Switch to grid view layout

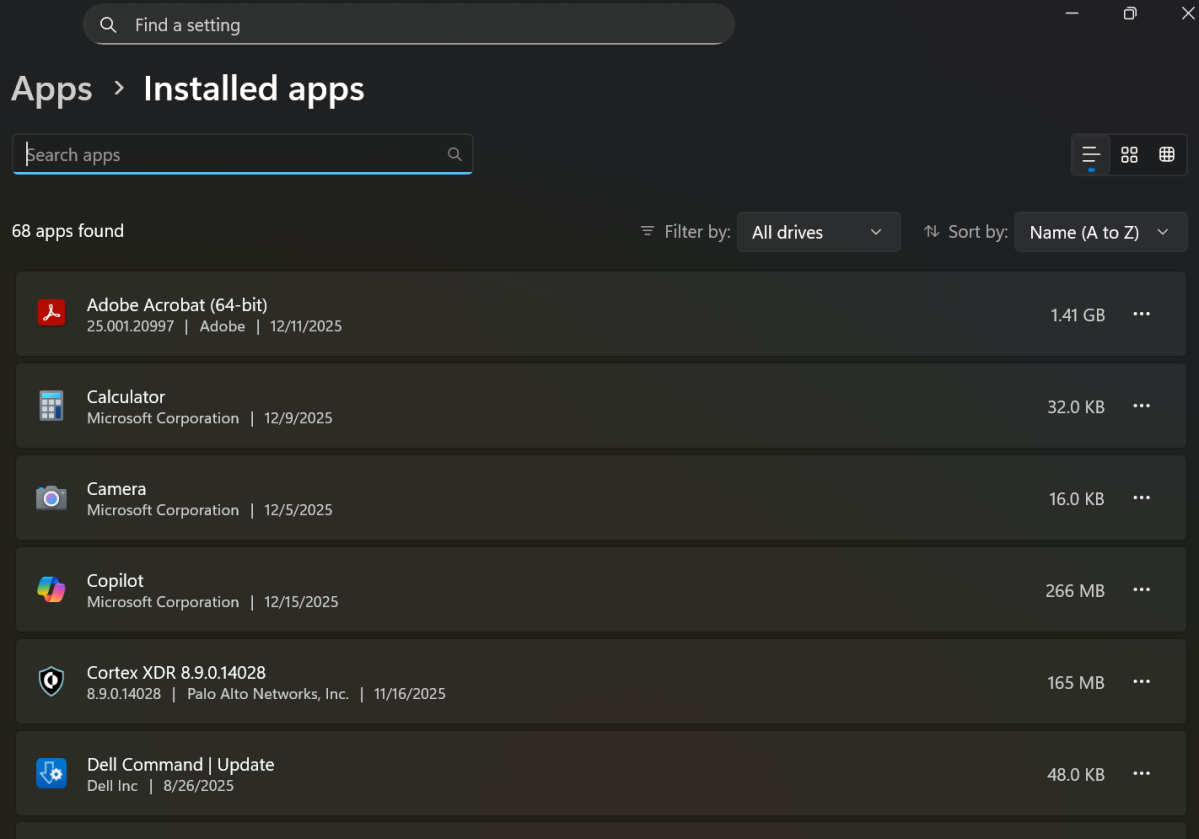click(1129, 155)
